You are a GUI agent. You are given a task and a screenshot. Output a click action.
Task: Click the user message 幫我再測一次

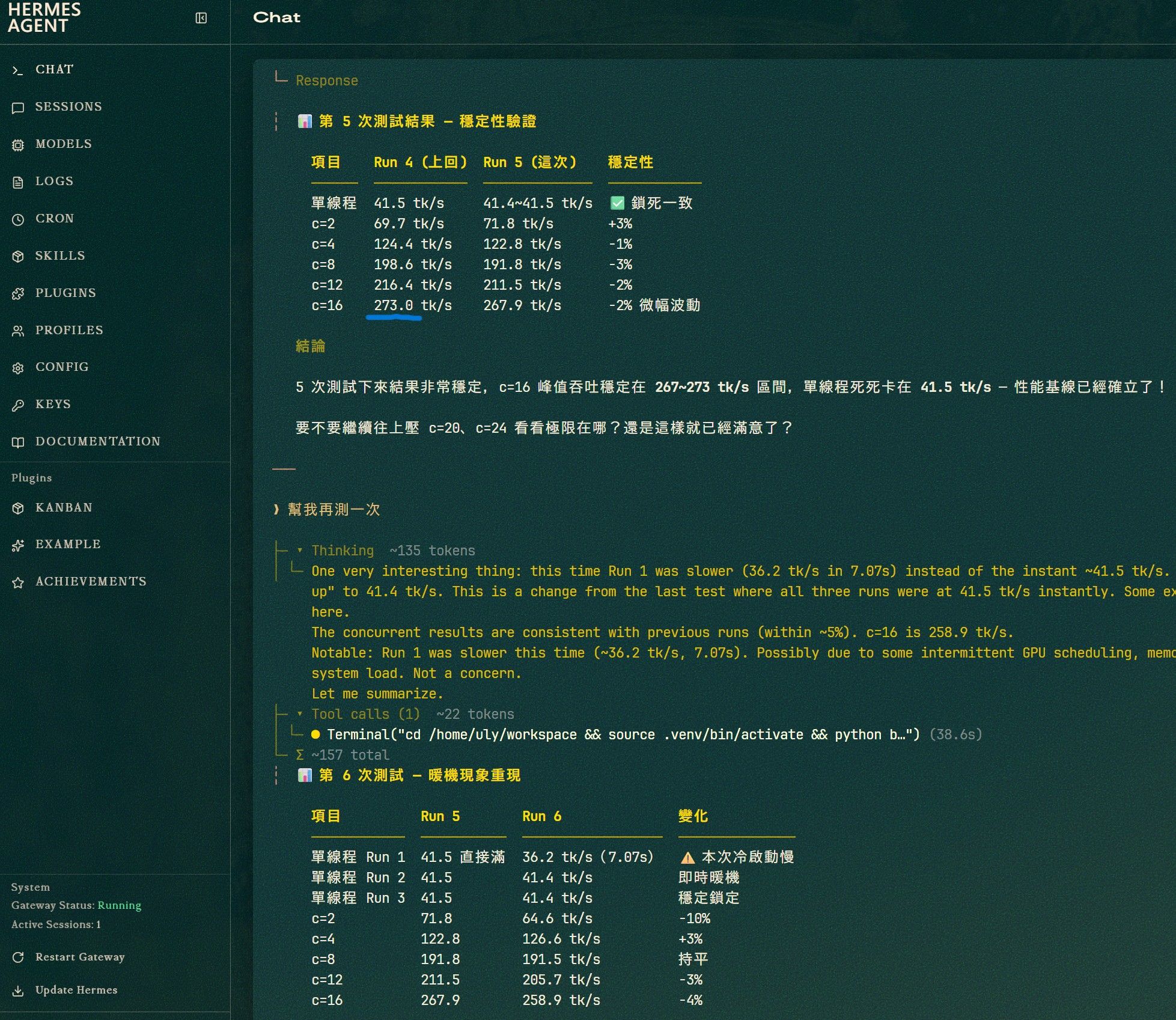334,510
